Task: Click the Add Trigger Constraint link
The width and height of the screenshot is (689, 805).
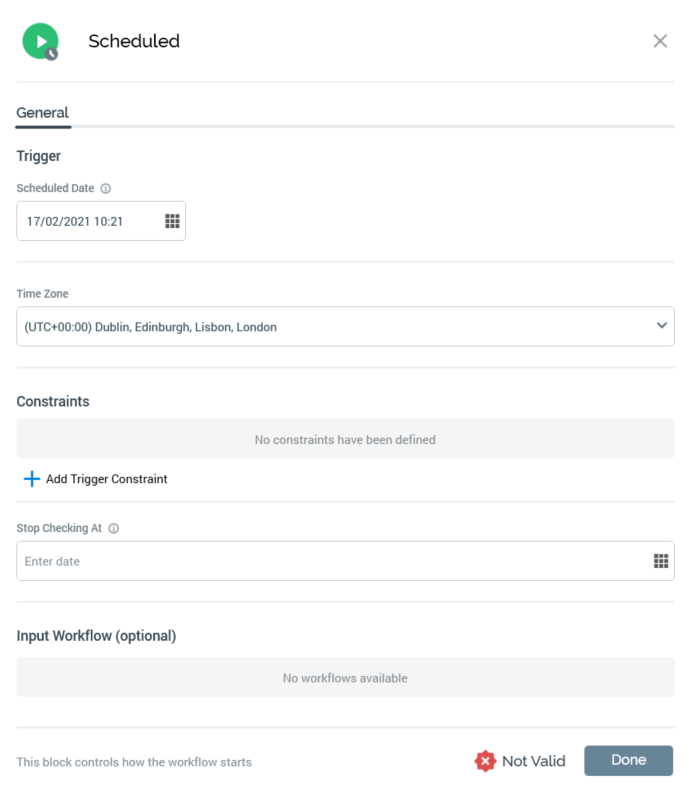Action: point(107,479)
